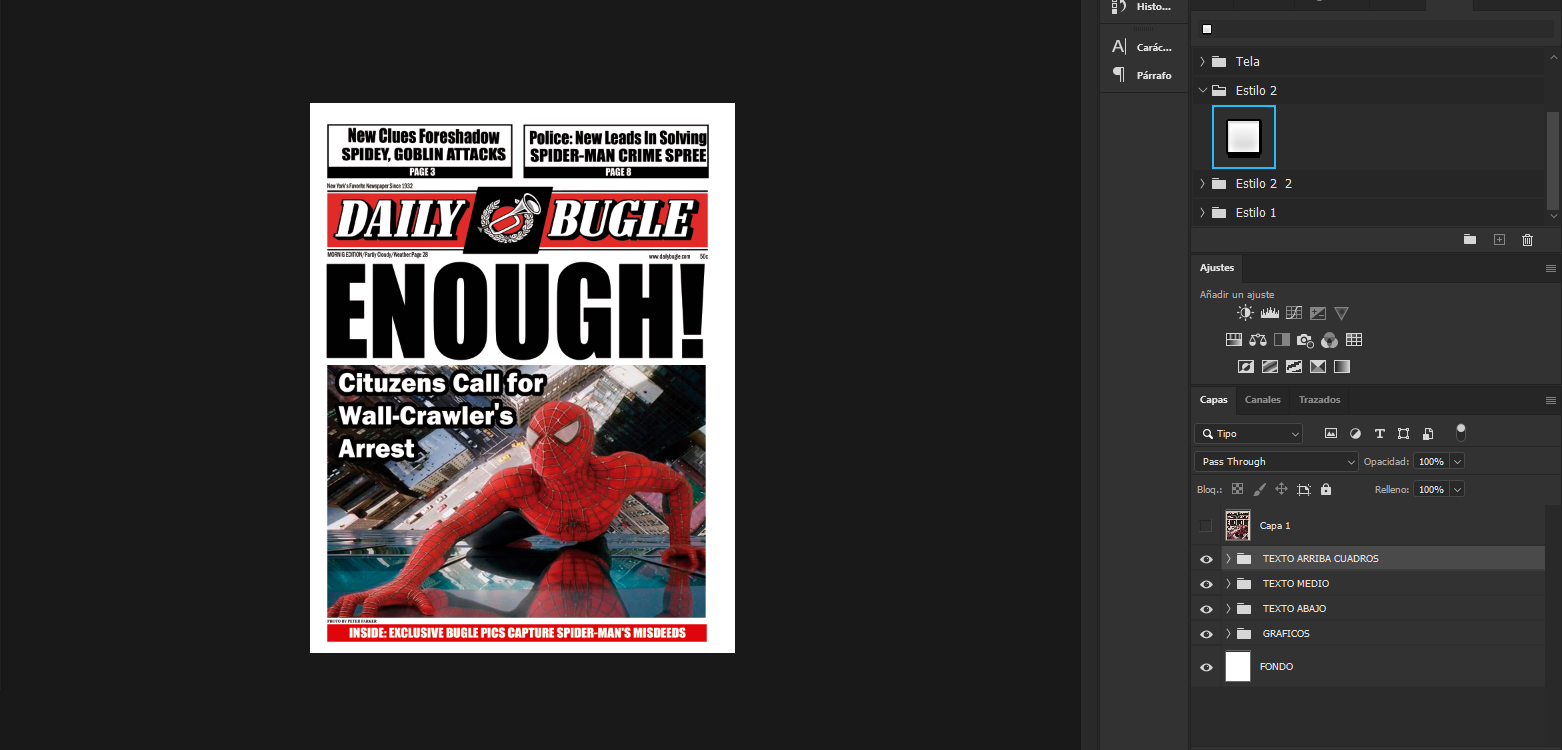Lock image pixels with brush icon
Viewport: 1562px width, 750px height.
click(1259, 490)
